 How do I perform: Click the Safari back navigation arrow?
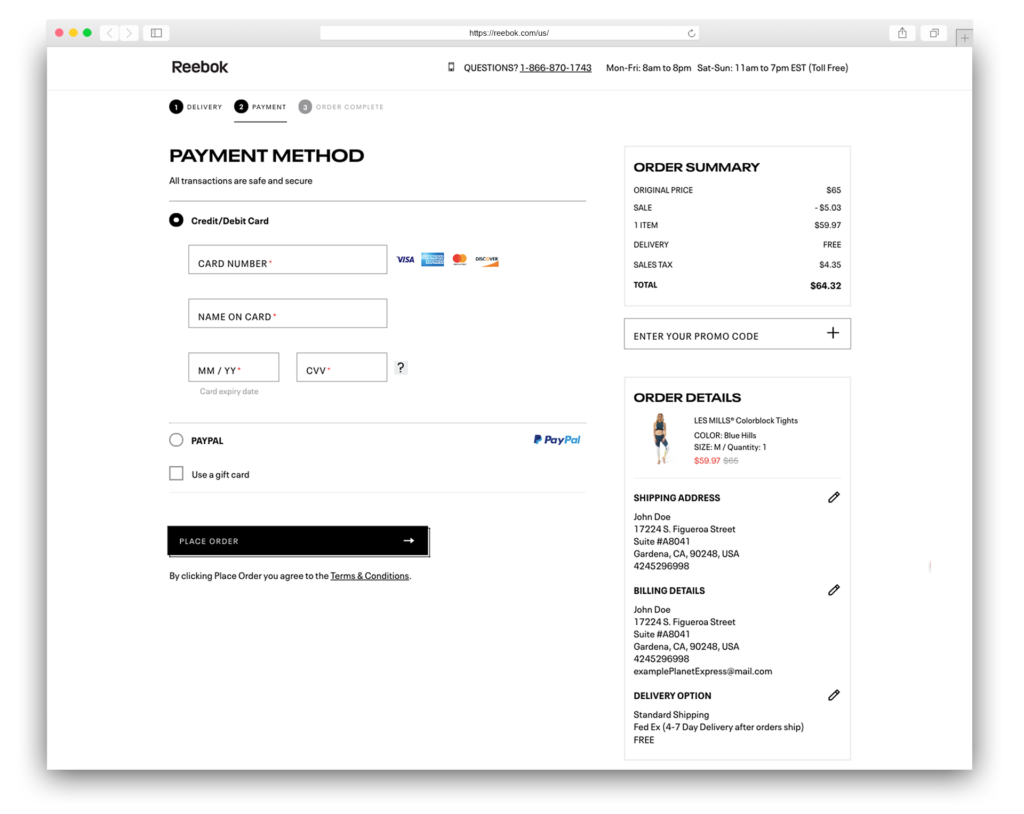(x=110, y=33)
